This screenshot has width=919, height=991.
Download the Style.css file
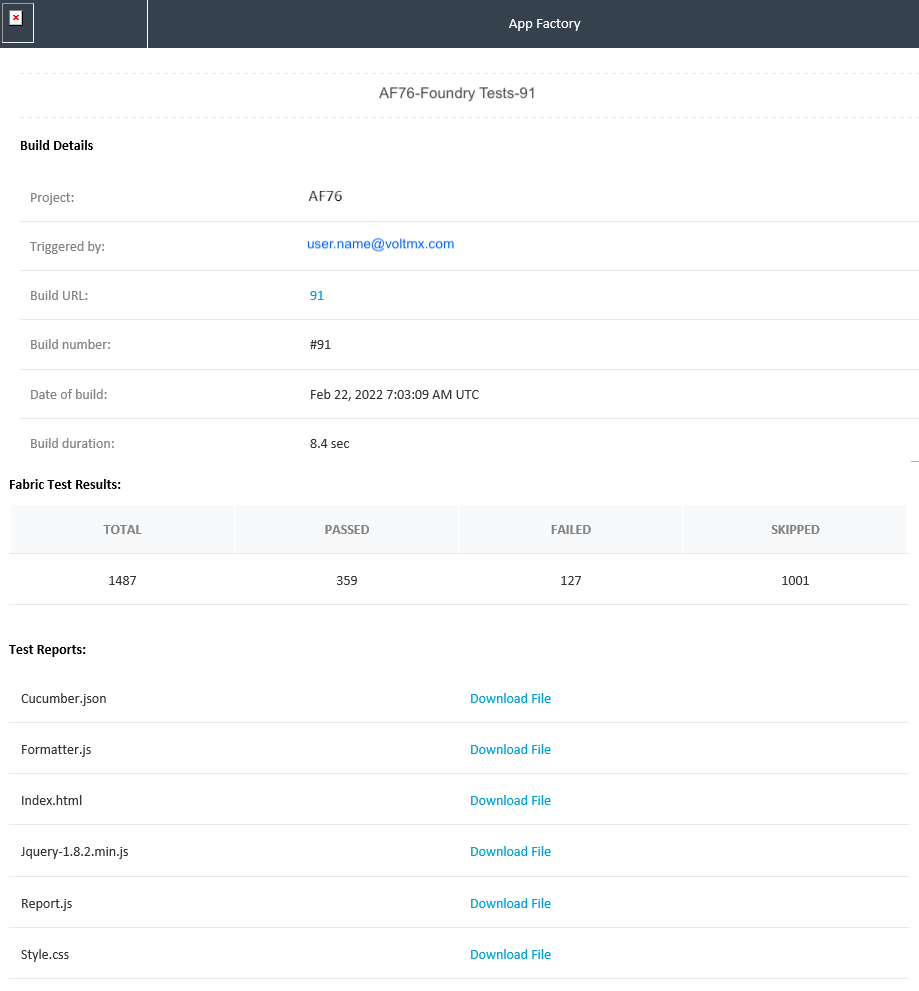pyautogui.click(x=510, y=955)
